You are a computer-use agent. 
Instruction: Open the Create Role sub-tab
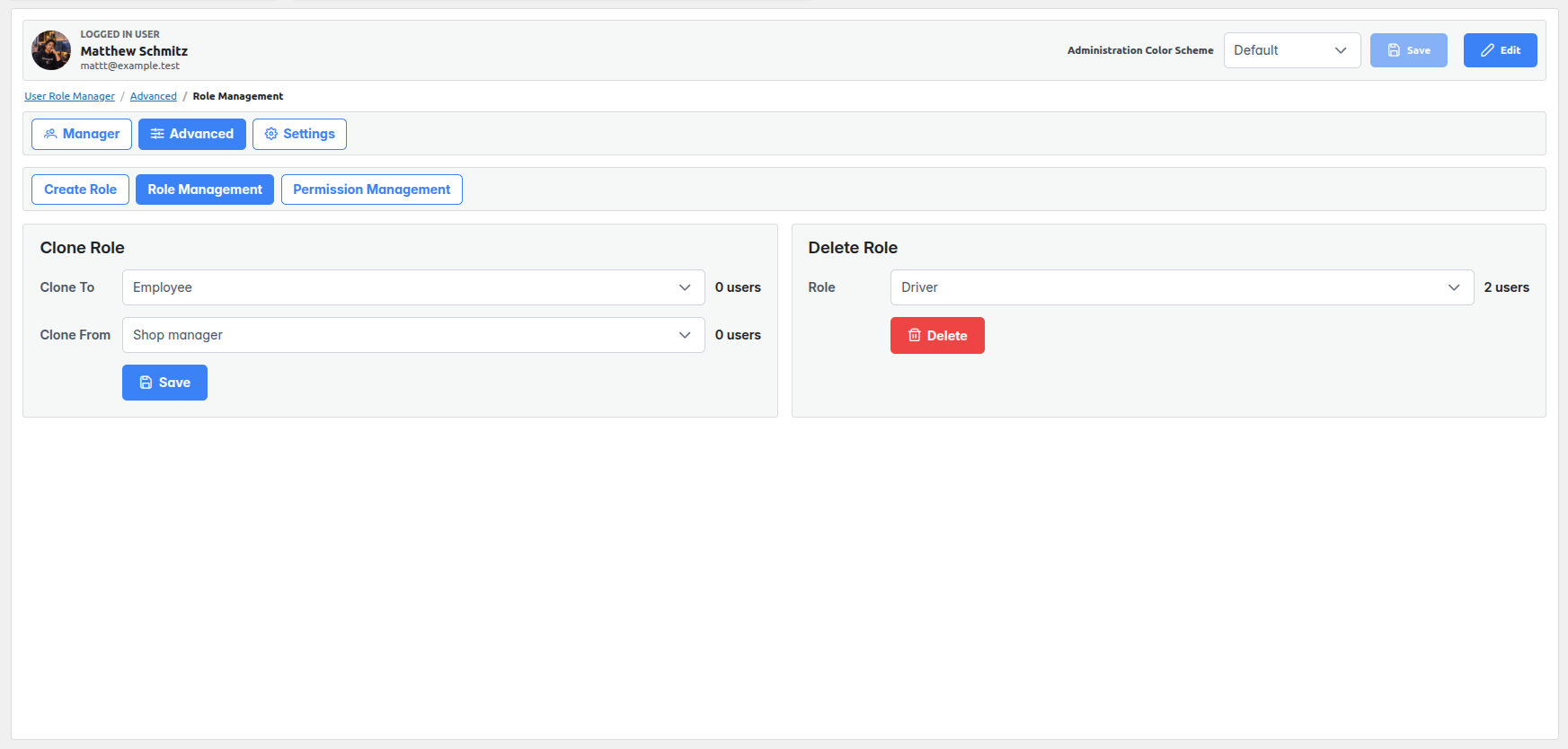(80, 189)
